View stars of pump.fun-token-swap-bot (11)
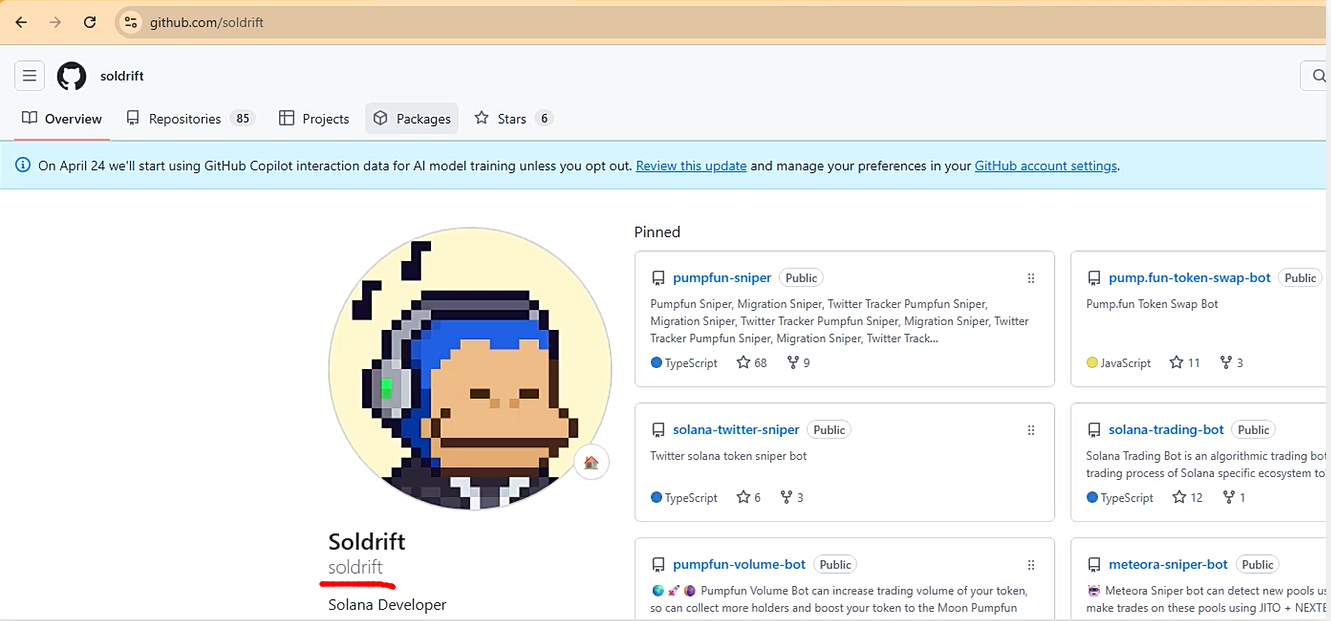1331x621 pixels. coord(1185,363)
